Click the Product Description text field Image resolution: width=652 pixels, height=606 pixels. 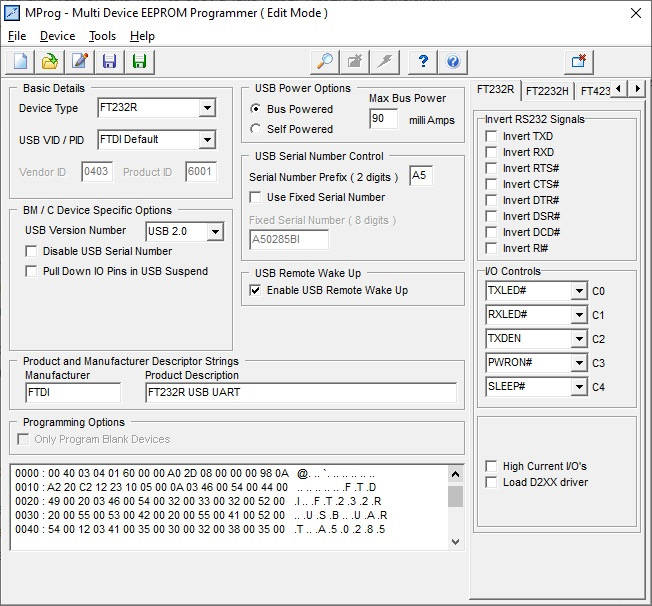301,393
